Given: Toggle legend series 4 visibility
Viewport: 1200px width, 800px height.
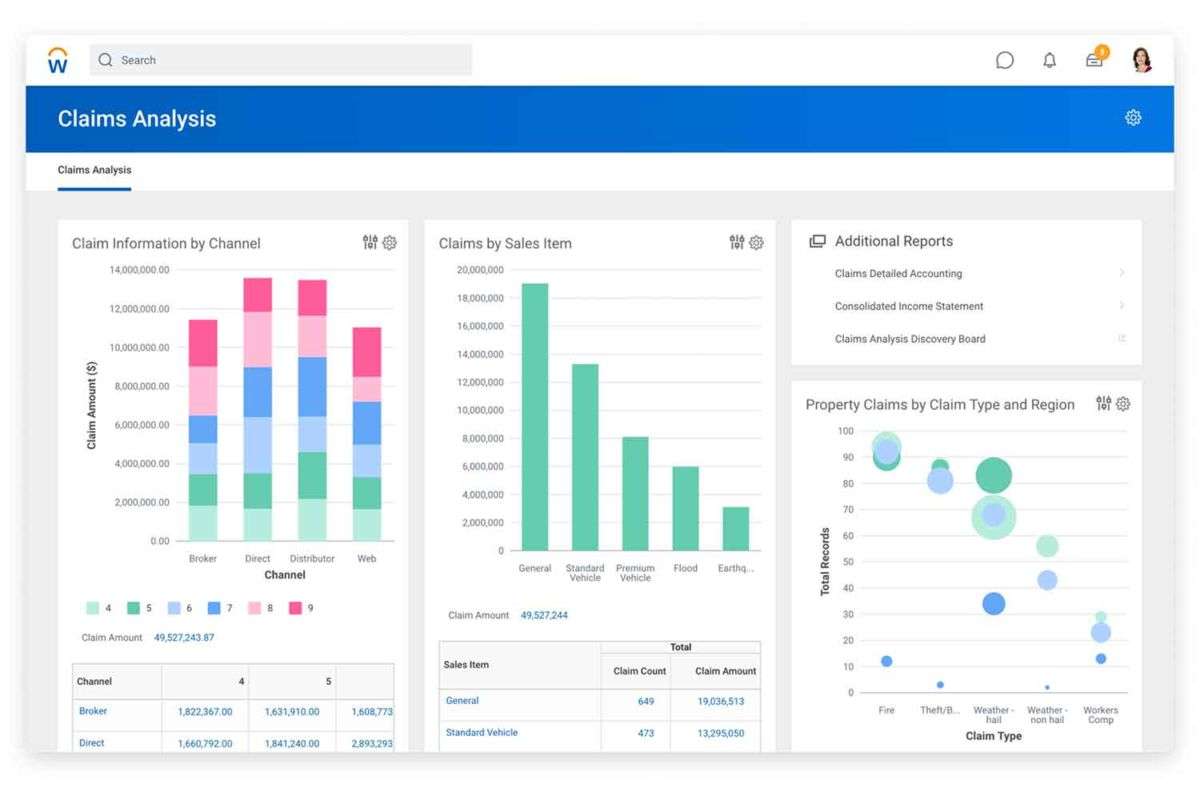Looking at the screenshot, I should pyautogui.click(x=94, y=607).
